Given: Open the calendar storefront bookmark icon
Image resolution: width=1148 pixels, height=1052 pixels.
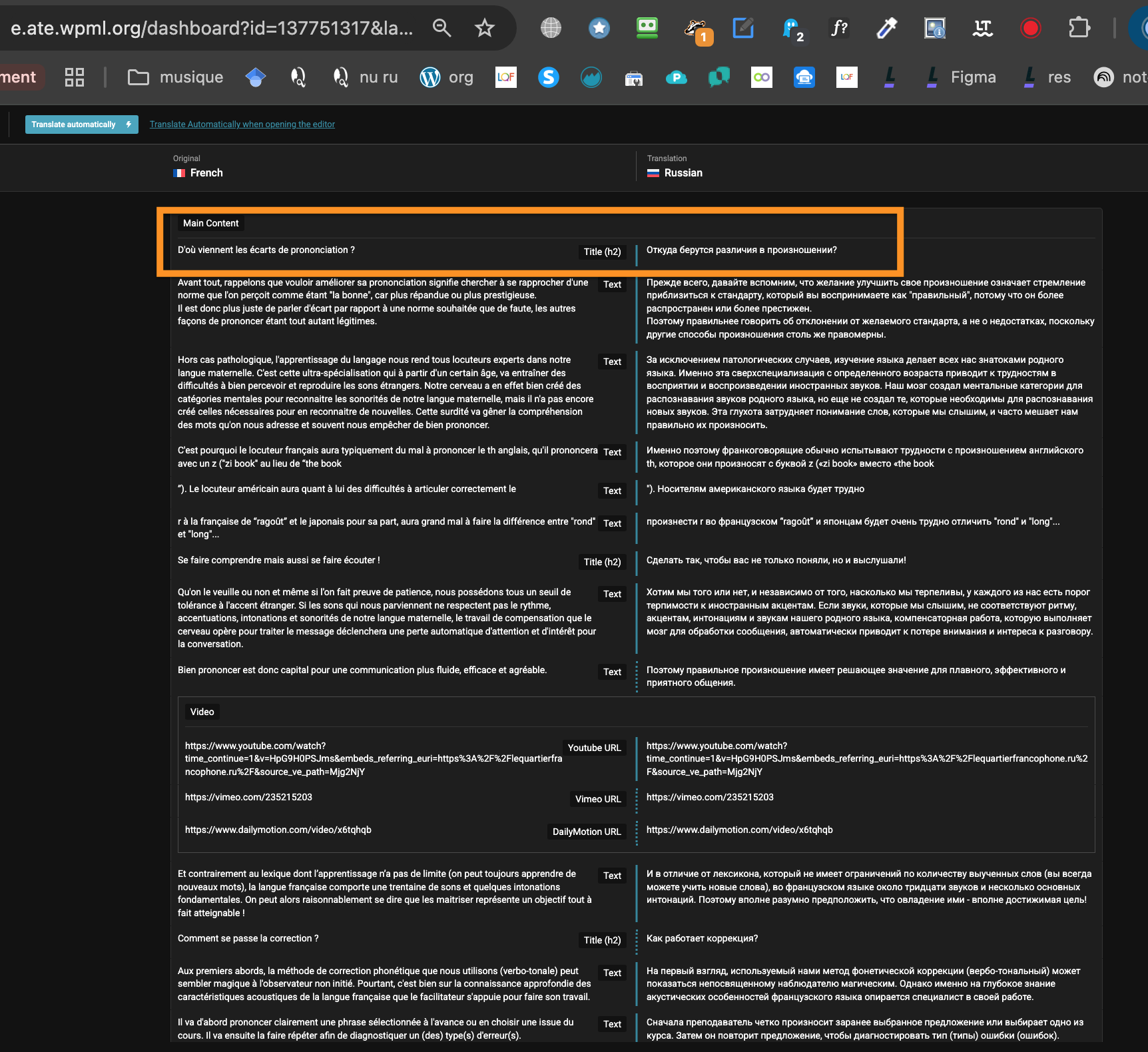Looking at the screenshot, I should (634, 79).
